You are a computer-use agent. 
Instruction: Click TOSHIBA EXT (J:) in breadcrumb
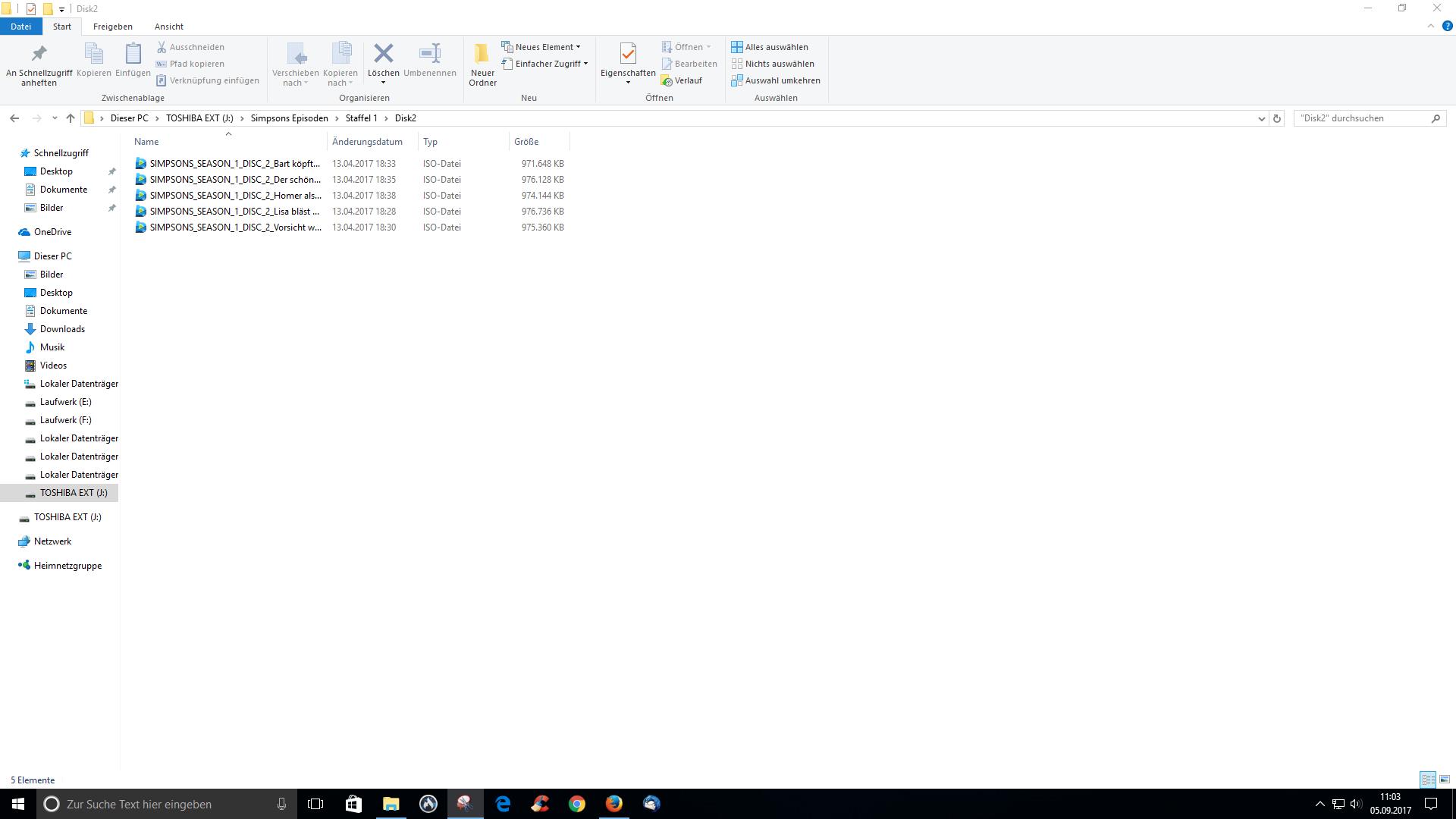pyautogui.click(x=199, y=118)
